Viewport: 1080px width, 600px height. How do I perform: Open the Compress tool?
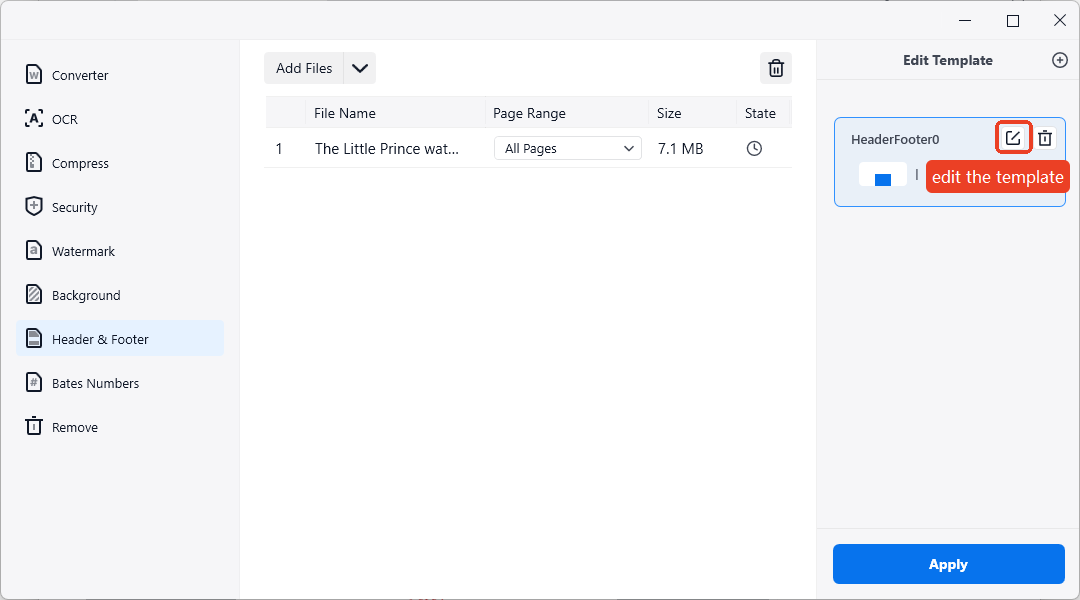(x=80, y=163)
